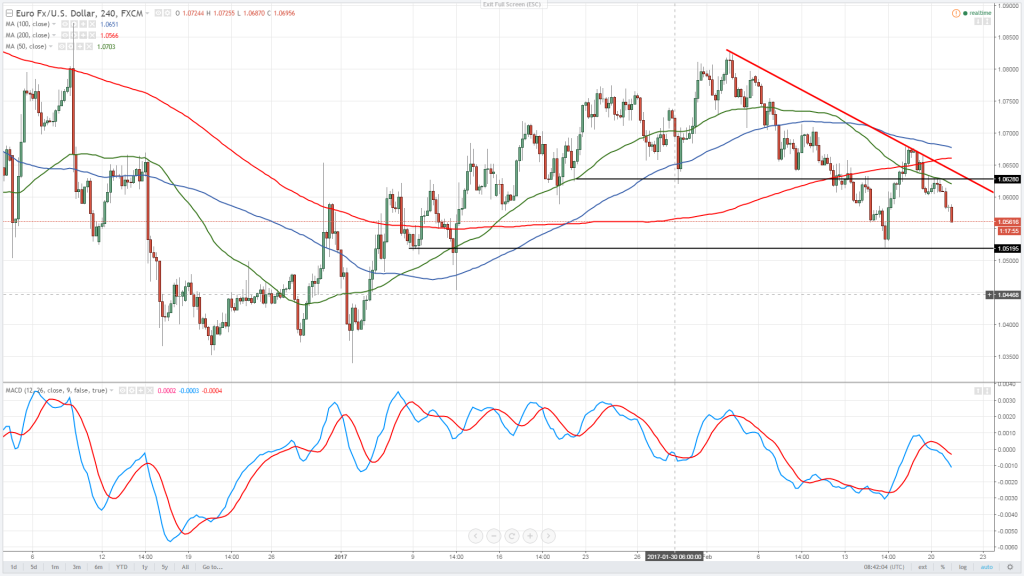Open settings for MA (100, close)
1024x576 pixels.
(x=74, y=24)
